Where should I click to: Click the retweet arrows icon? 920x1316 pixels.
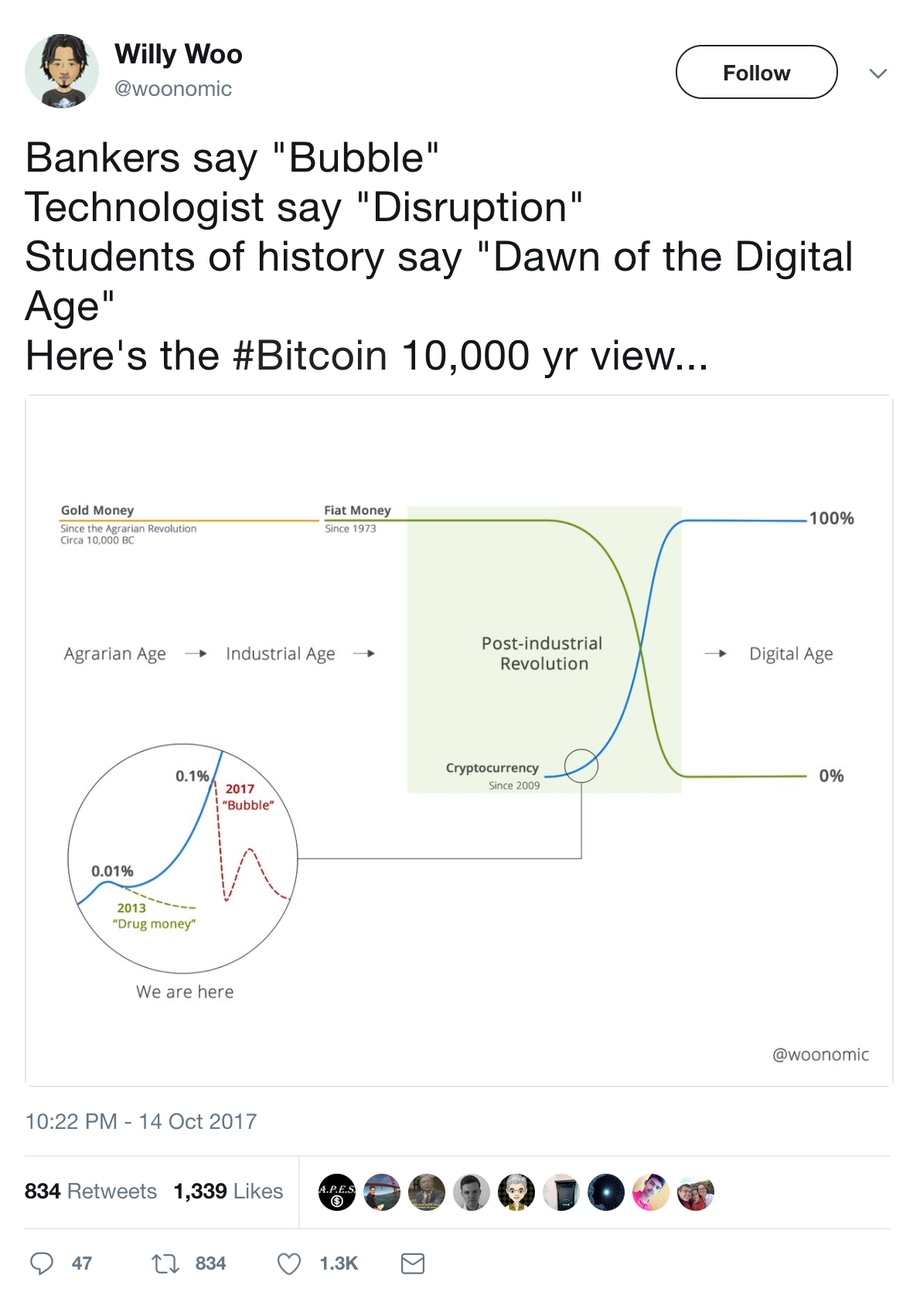point(165,1263)
